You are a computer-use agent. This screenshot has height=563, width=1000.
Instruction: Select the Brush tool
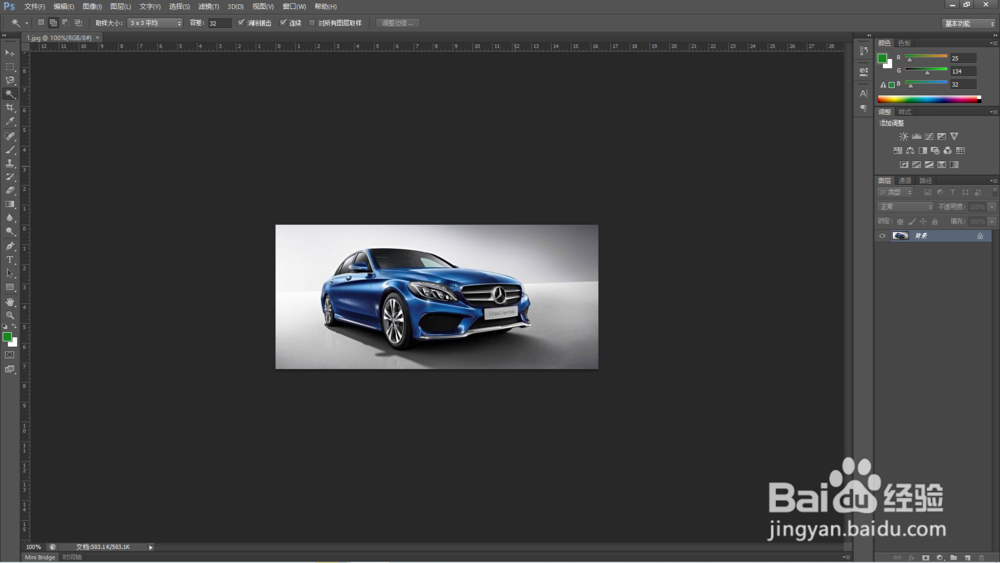10,150
